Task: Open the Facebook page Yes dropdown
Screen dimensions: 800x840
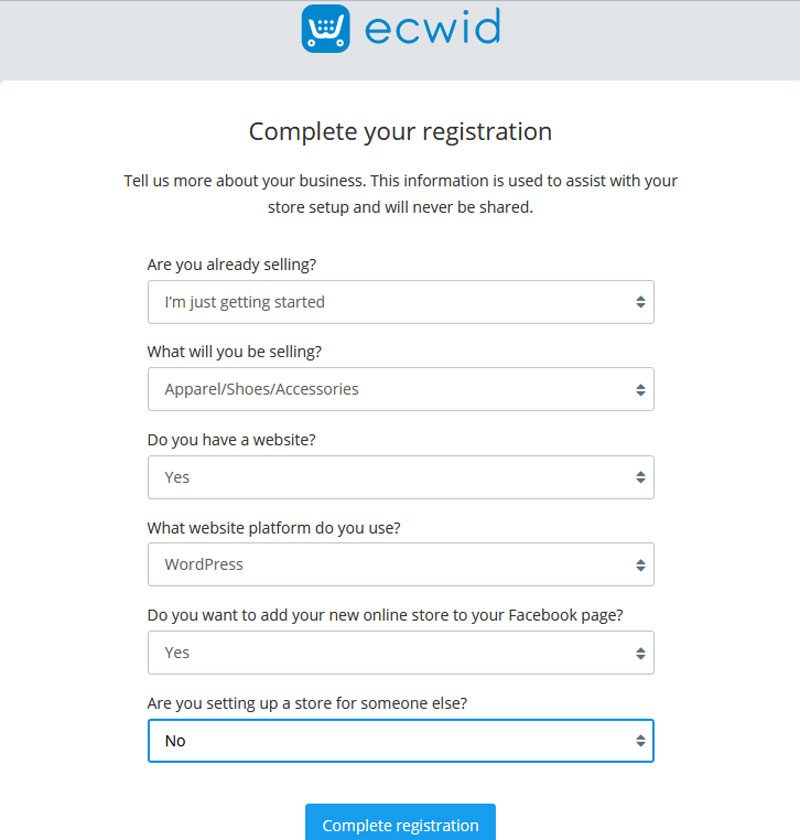Action: pyautogui.click(x=401, y=652)
